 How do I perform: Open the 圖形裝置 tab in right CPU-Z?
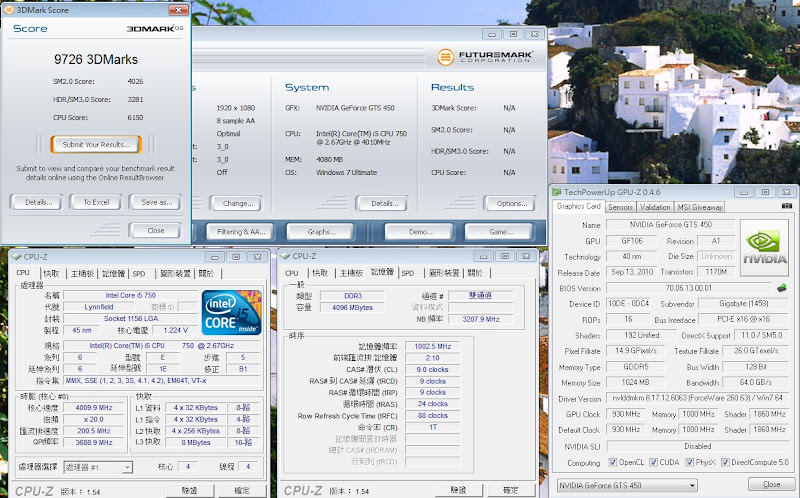[x=444, y=273]
